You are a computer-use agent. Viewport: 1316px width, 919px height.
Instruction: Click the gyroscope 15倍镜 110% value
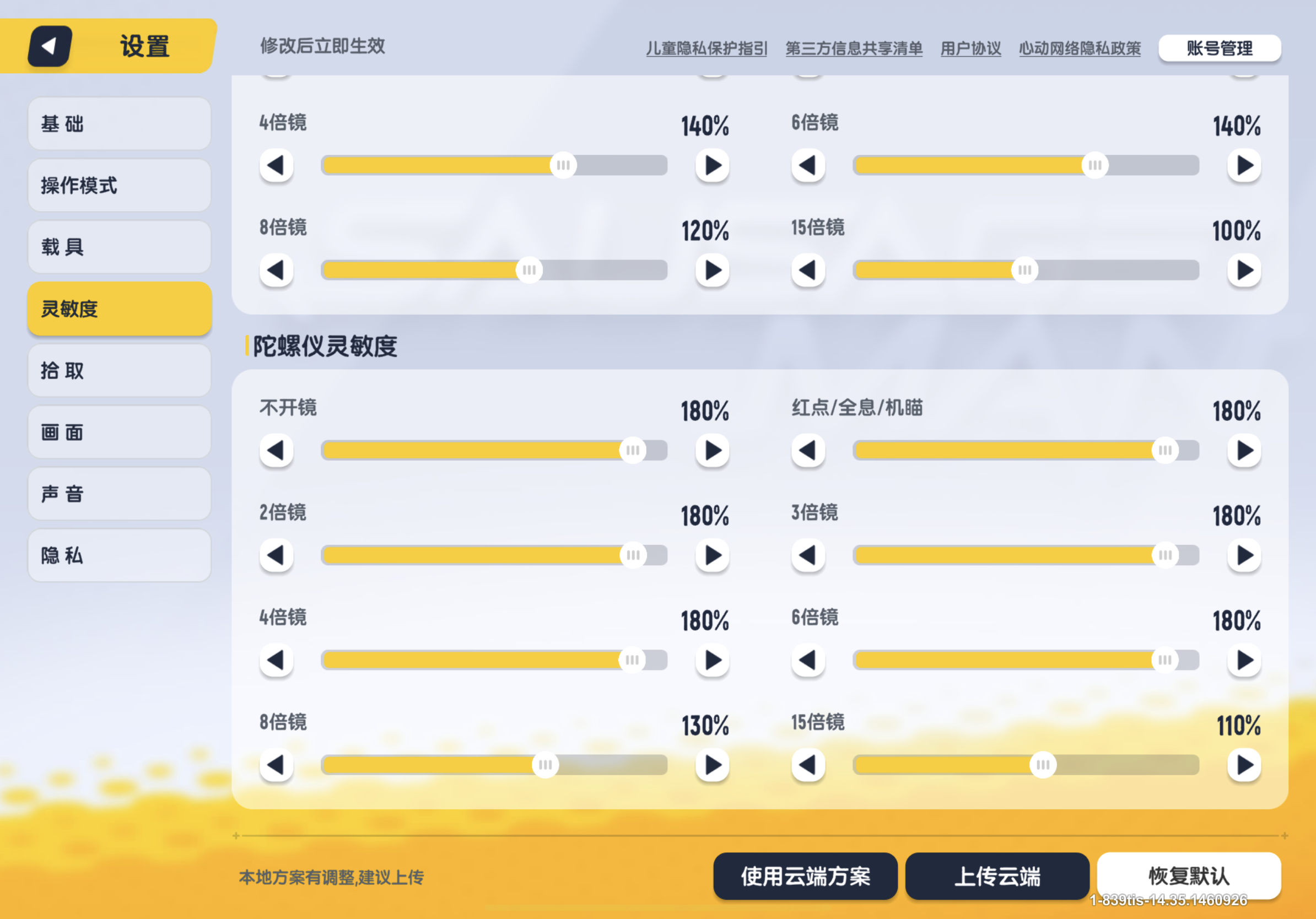1239,726
